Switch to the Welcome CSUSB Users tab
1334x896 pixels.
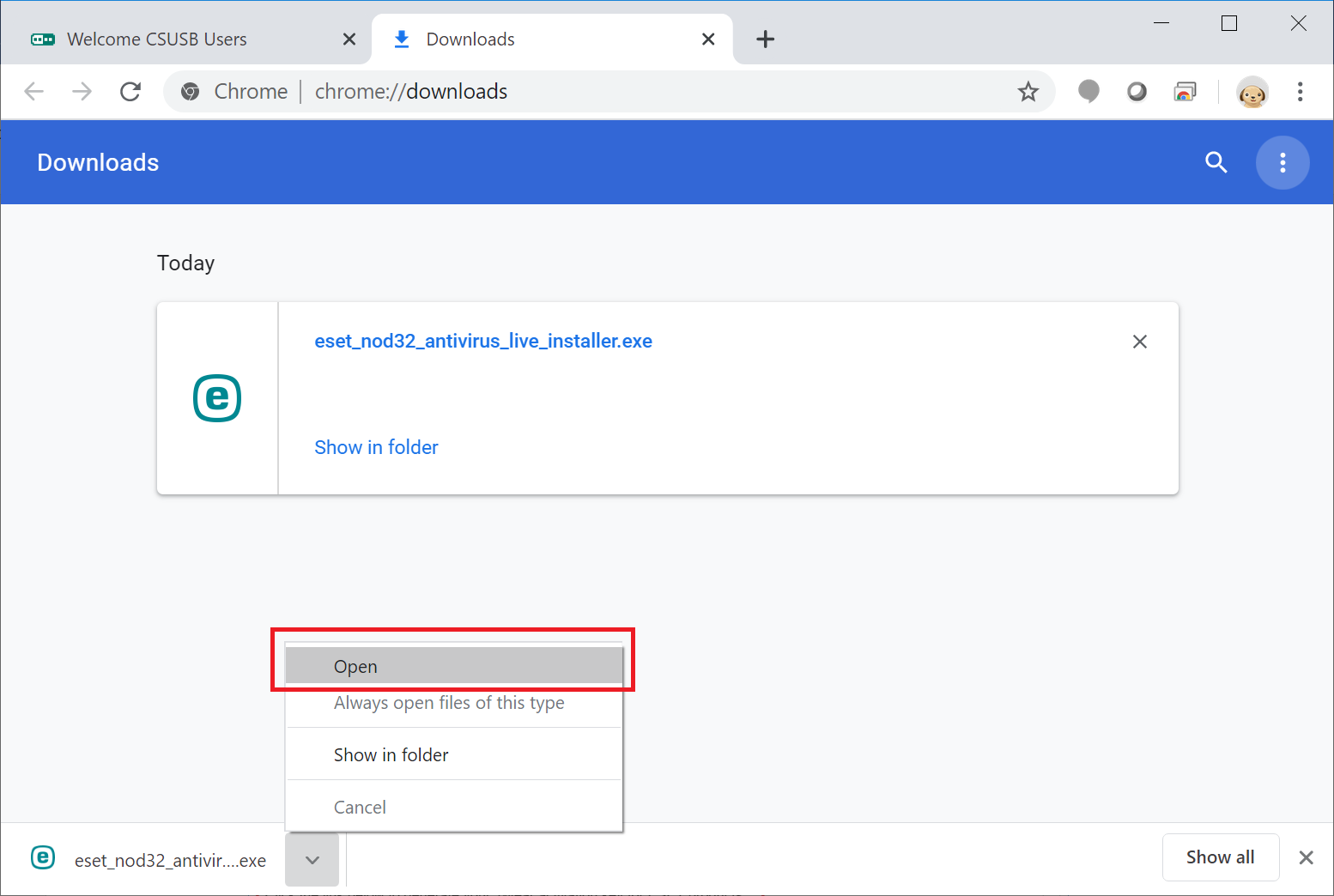(185, 39)
